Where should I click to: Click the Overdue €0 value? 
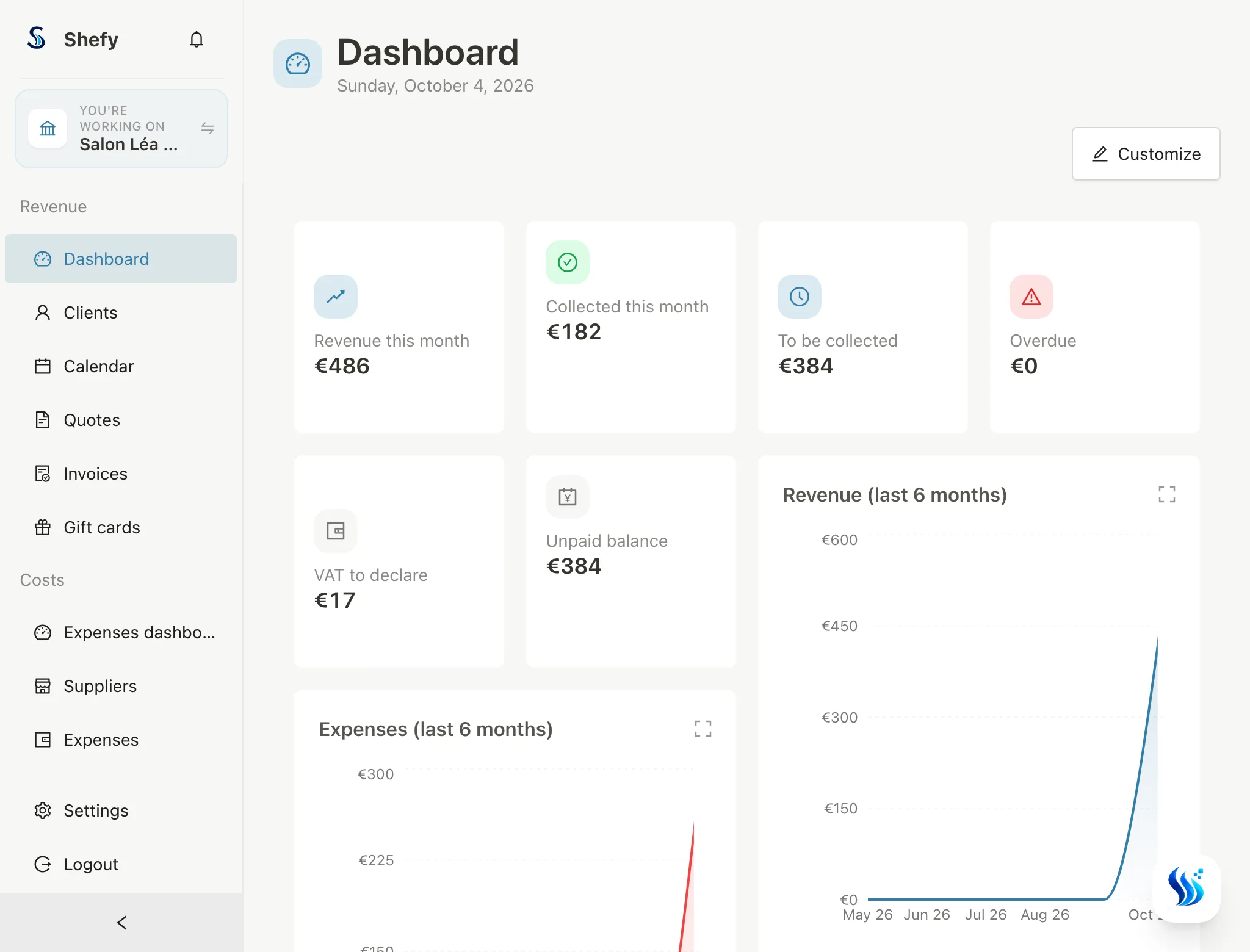(x=1024, y=366)
